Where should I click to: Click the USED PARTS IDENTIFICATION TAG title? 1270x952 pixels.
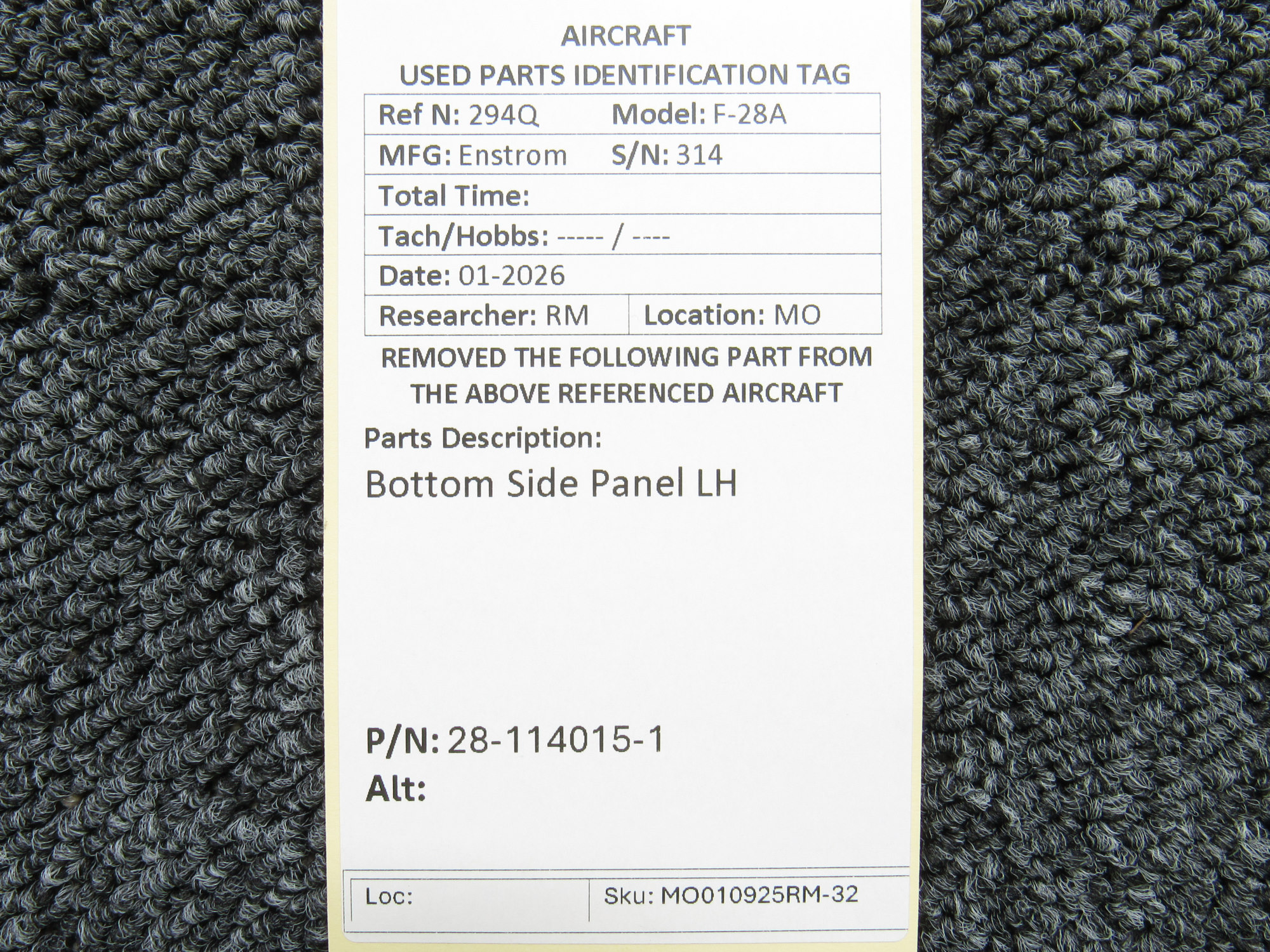625,75
